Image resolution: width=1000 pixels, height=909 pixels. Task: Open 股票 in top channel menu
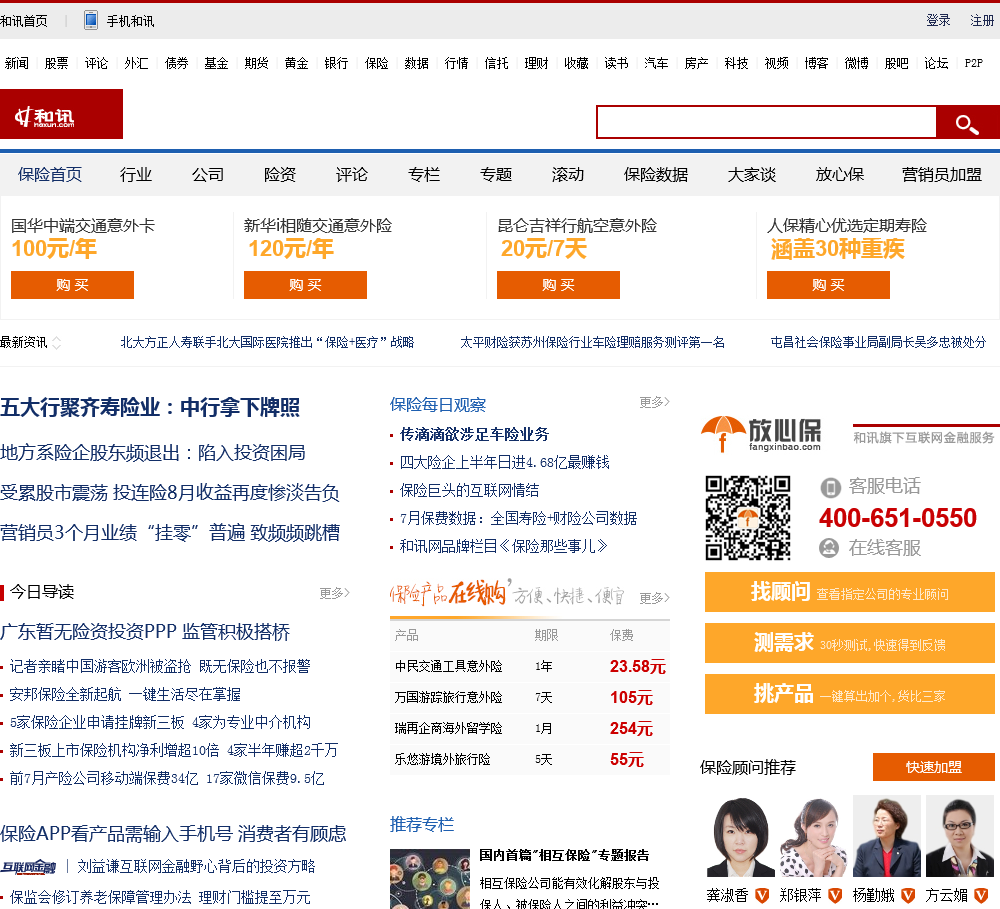pos(56,63)
